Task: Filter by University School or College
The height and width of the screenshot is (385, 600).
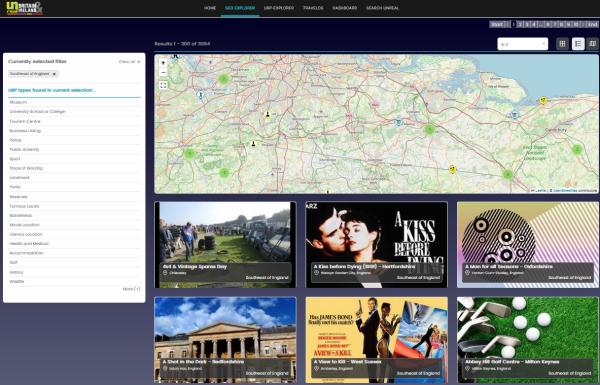Action: pos(74,112)
